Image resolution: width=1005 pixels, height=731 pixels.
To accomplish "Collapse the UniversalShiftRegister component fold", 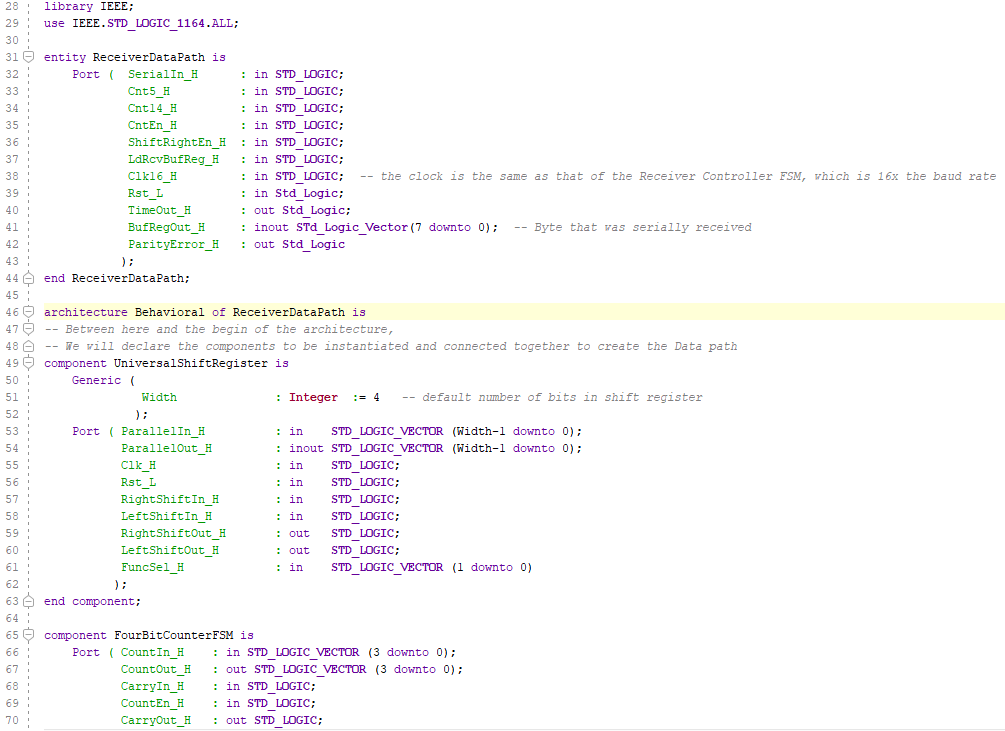I will (30, 363).
